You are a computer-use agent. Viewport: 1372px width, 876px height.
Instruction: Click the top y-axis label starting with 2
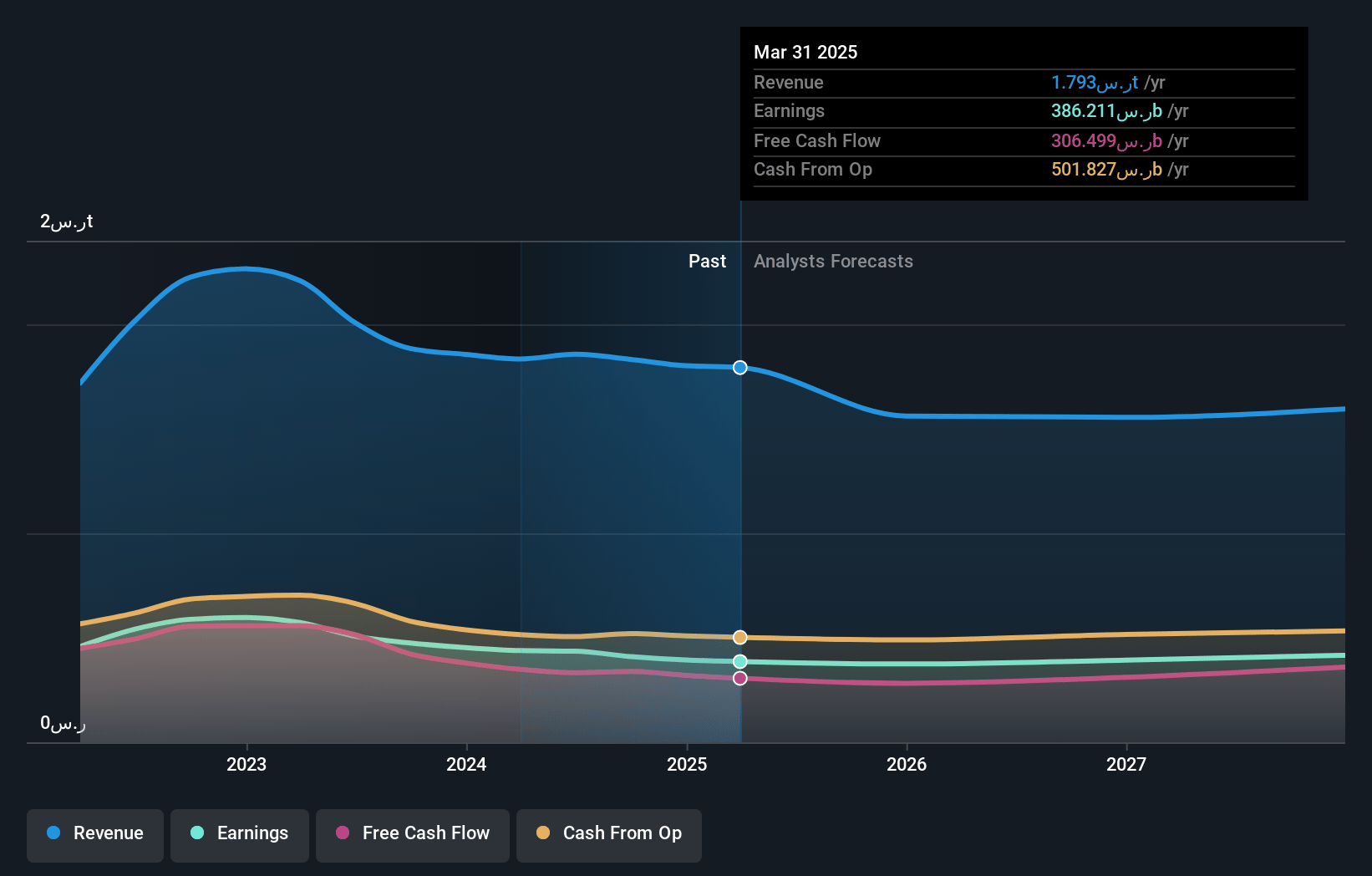(67, 222)
